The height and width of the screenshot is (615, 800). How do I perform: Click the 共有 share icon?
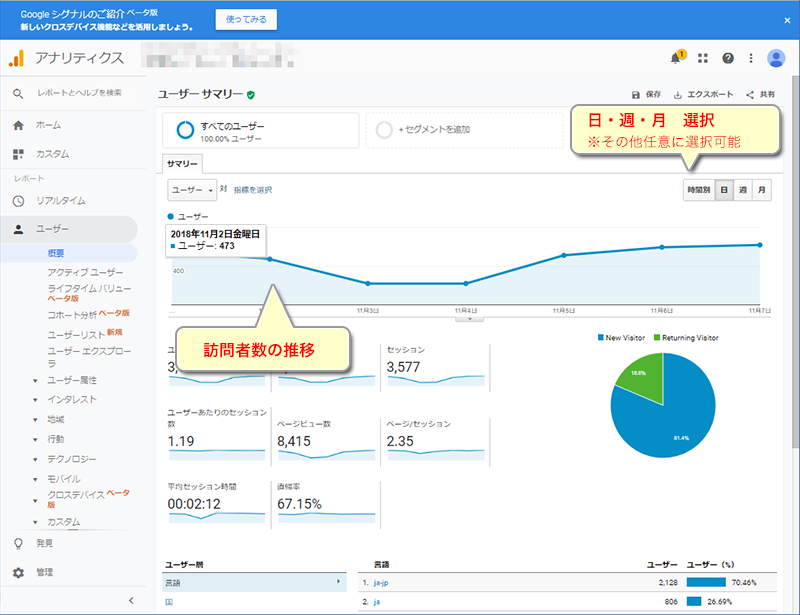click(x=750, y=95)
